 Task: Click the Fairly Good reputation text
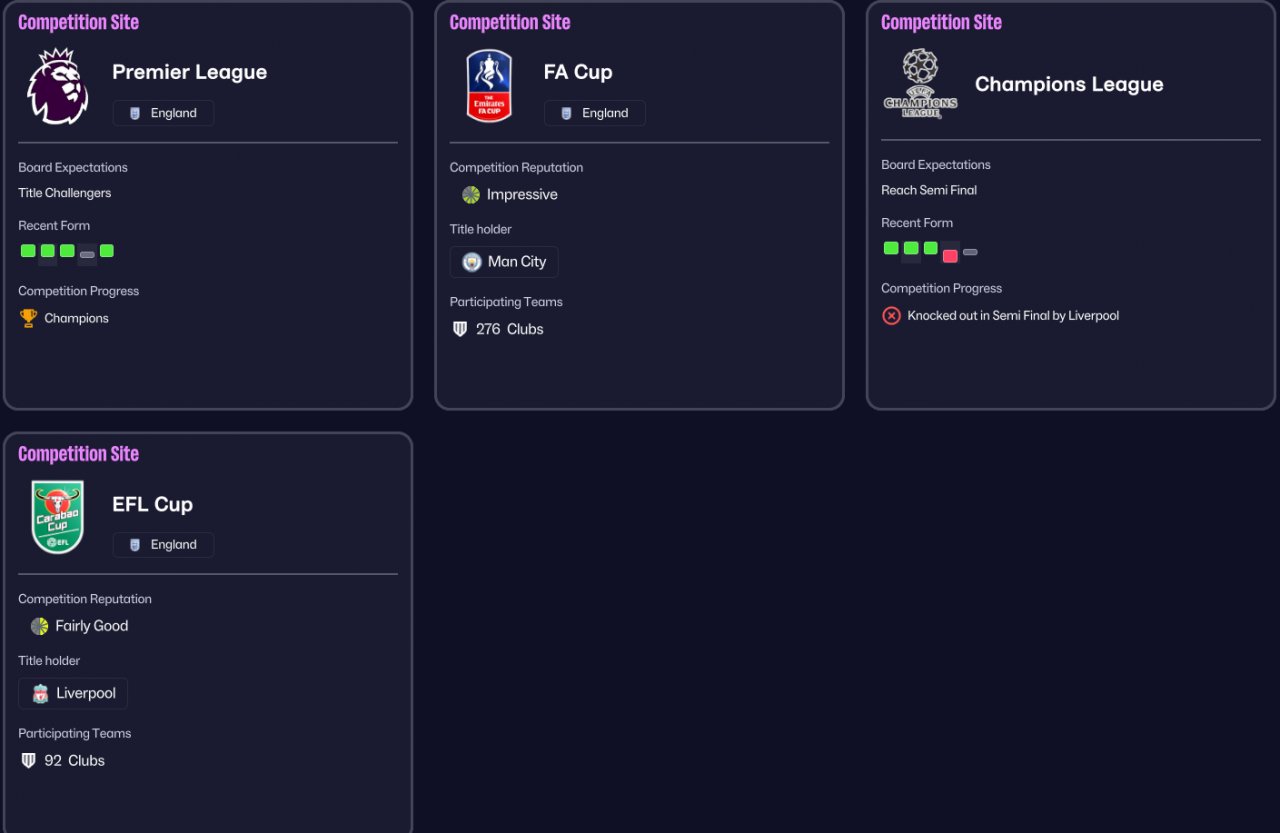point(92,626)
